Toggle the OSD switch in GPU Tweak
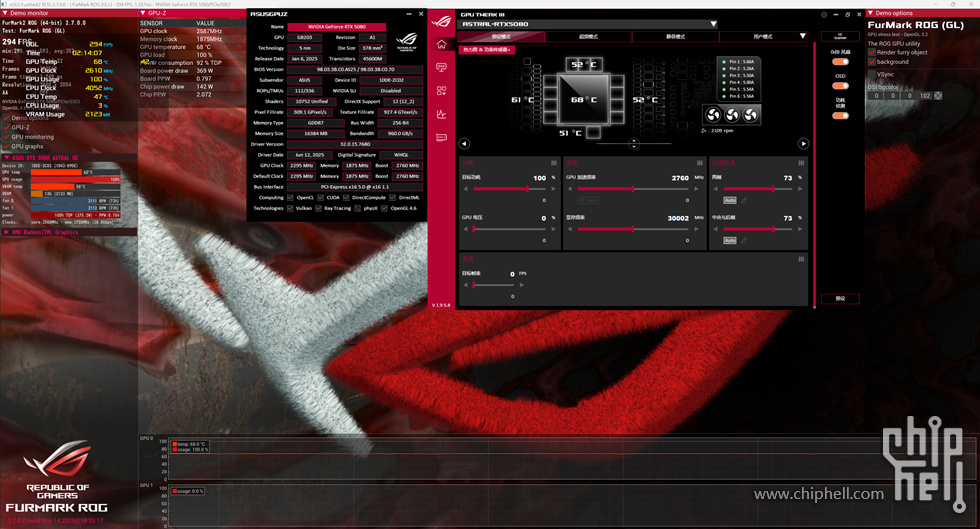Image resolution: width=980 pixels, height=529 pixels. point(840,86)
